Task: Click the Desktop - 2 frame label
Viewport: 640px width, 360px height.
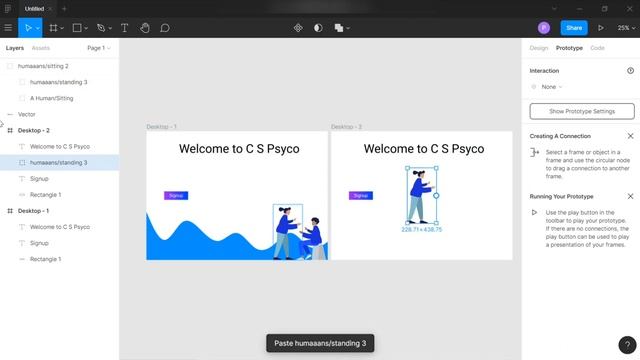Action: coord(347,127)
